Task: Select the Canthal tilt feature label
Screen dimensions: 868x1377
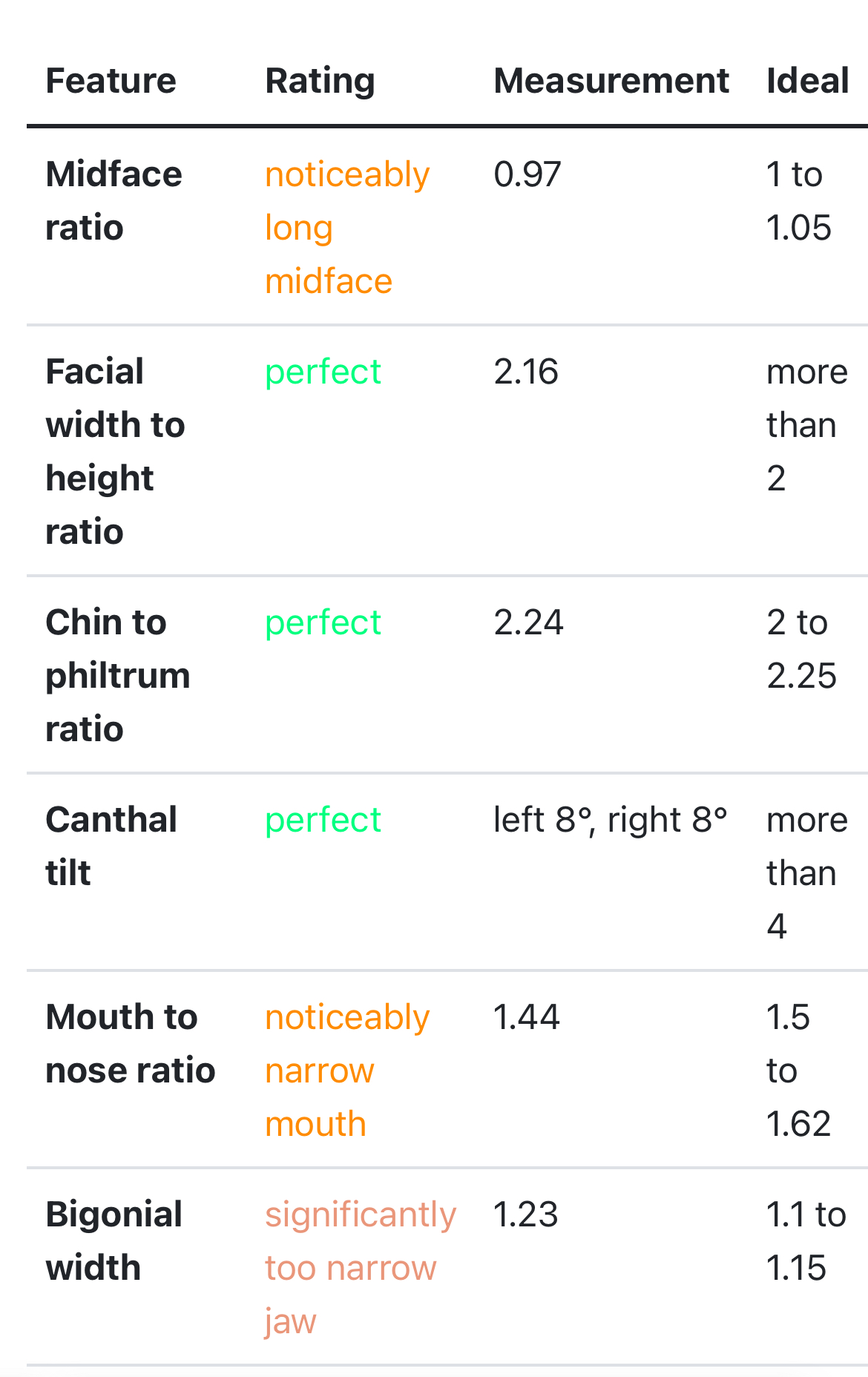Action: coord(111,846)
